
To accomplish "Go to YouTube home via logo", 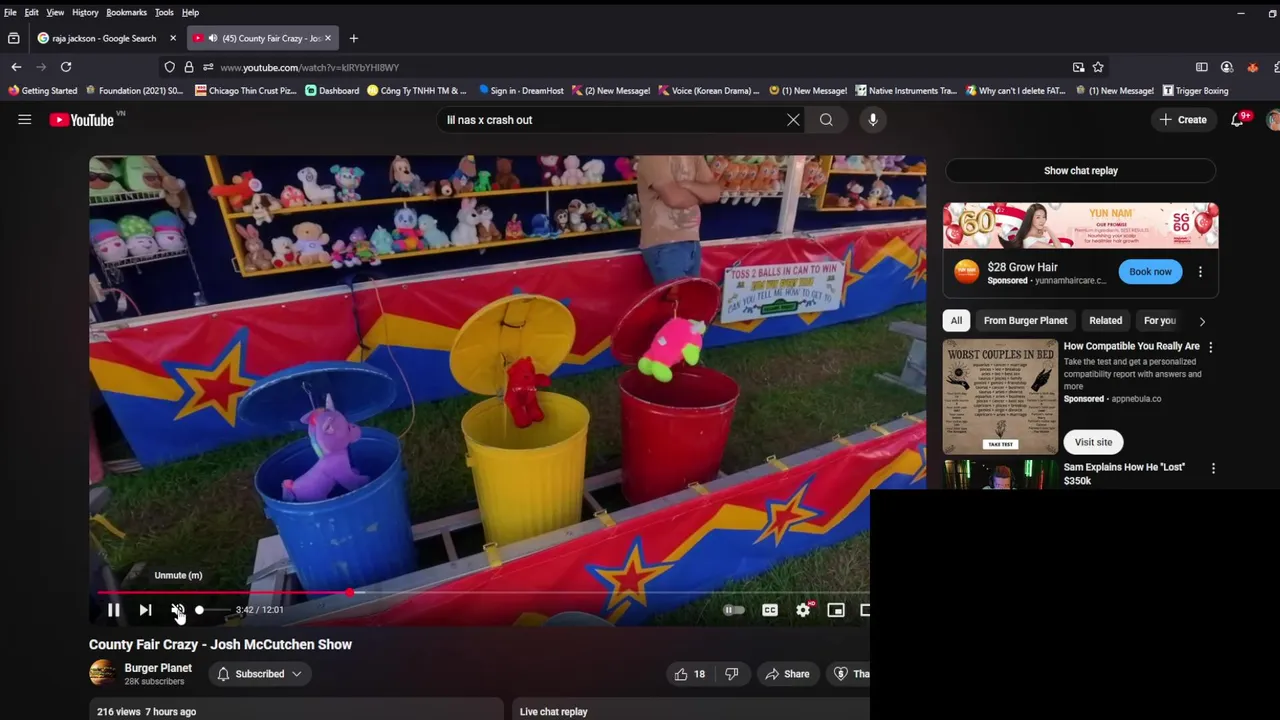I will pos(82,120).
